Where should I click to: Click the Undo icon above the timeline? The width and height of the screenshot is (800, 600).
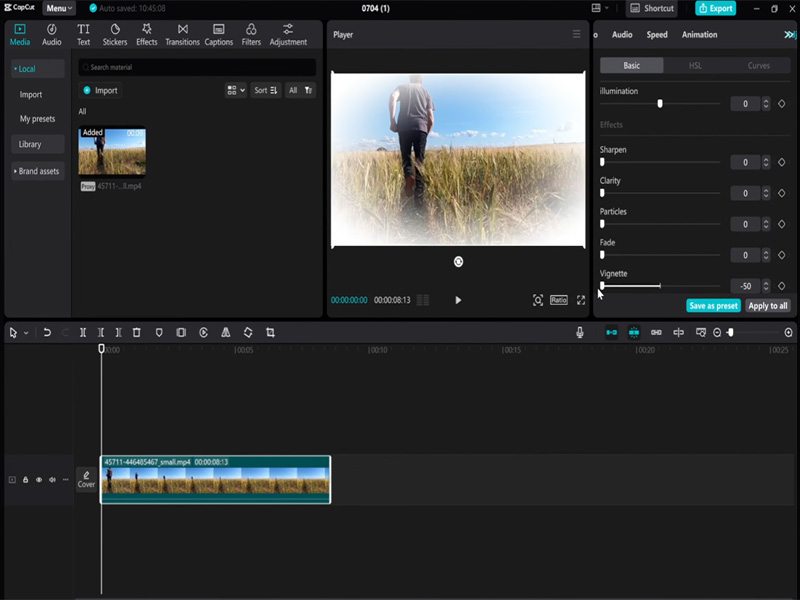click(46, 332)
